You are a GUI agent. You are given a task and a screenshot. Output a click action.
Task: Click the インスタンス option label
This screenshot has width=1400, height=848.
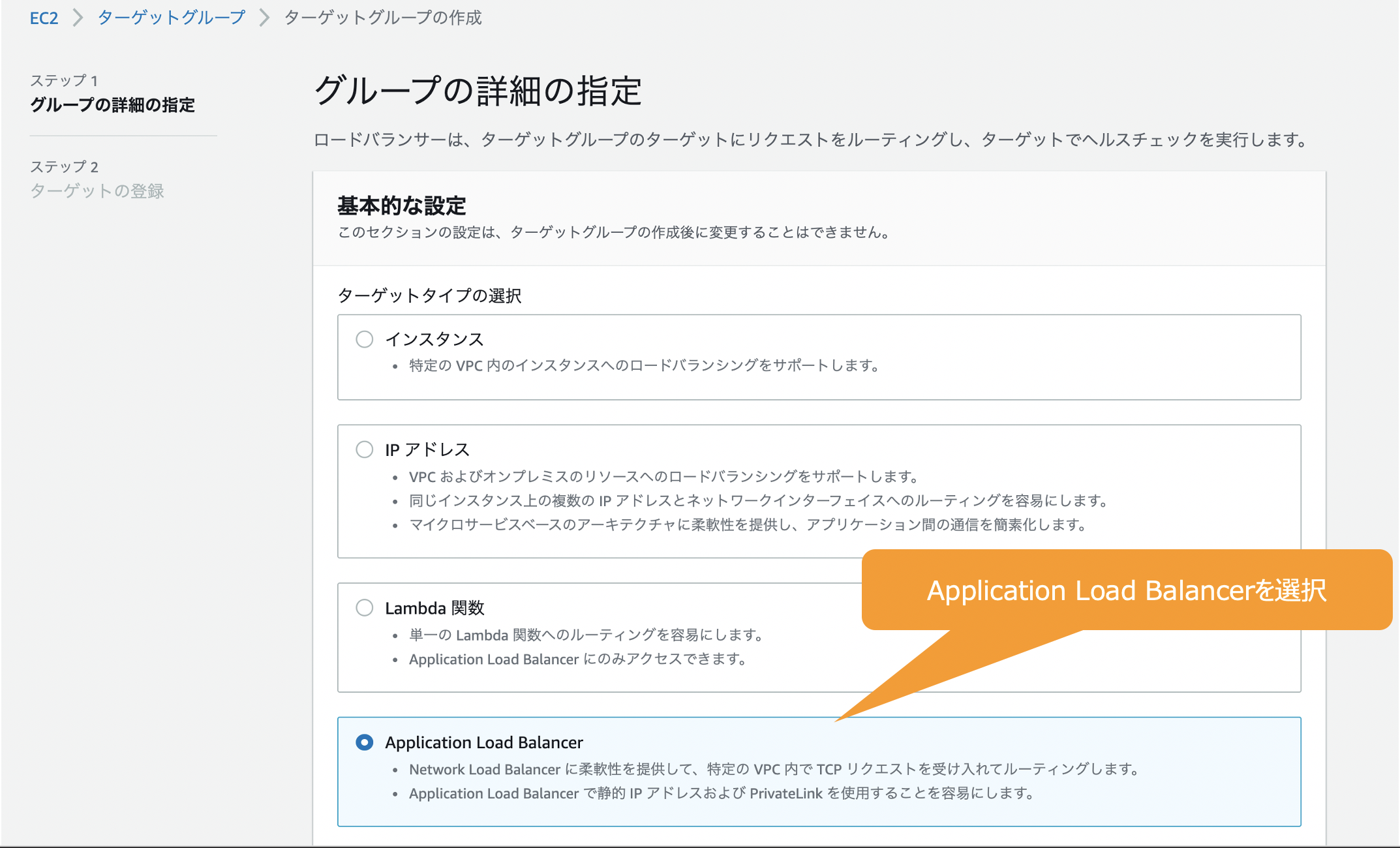coord(434,339)
